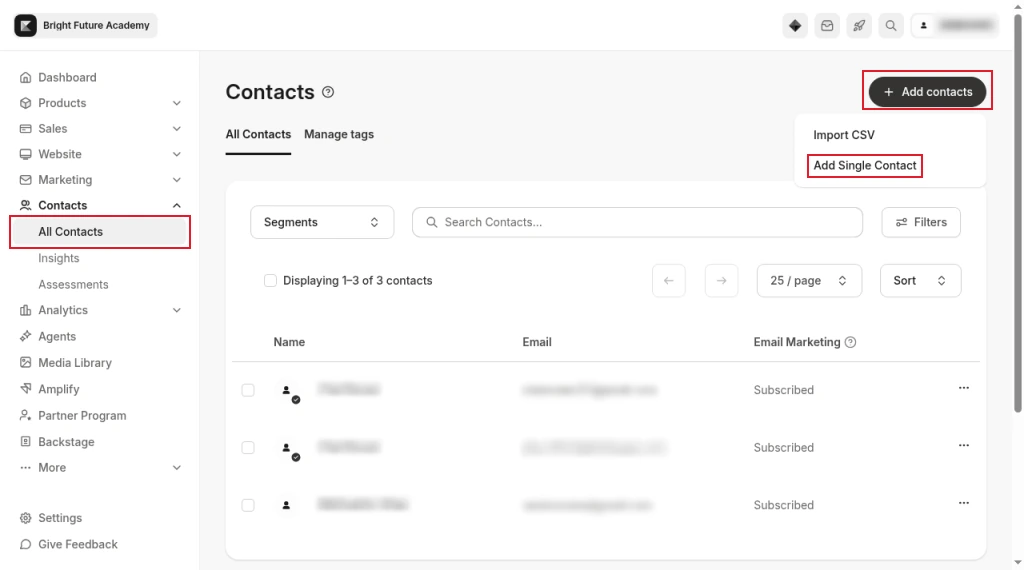The image size is (1024, 570).
Task: Tick the third contact row checkbox
Action: pyautogui.click(x=248, y=505)
